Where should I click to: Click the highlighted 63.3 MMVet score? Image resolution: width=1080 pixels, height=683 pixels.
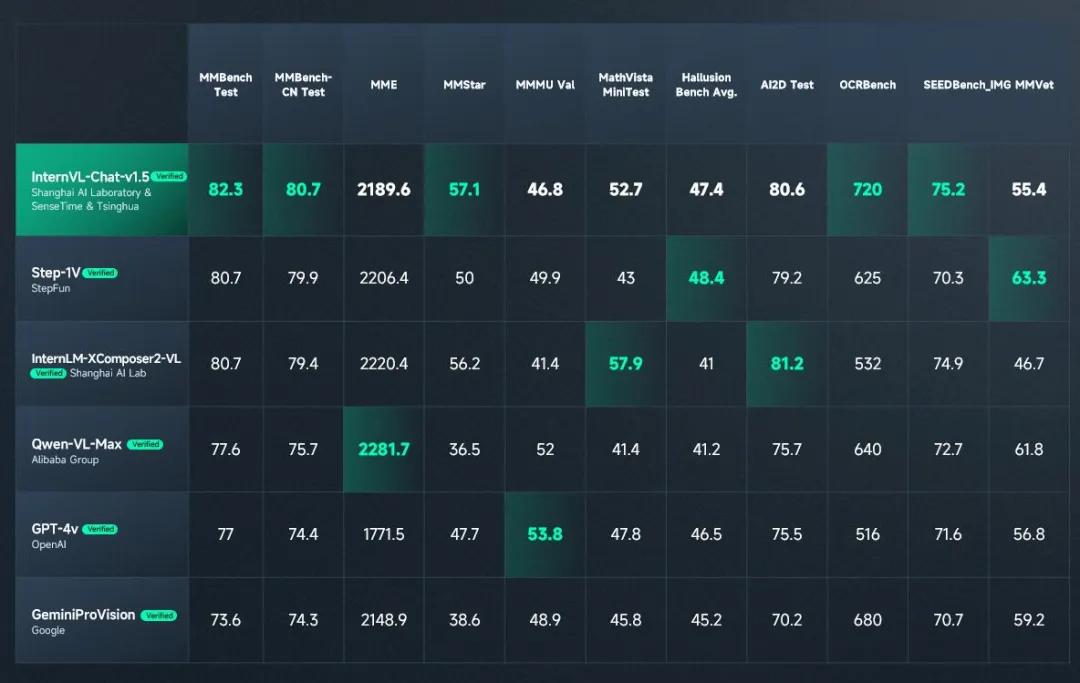[x=1028, y=278]
